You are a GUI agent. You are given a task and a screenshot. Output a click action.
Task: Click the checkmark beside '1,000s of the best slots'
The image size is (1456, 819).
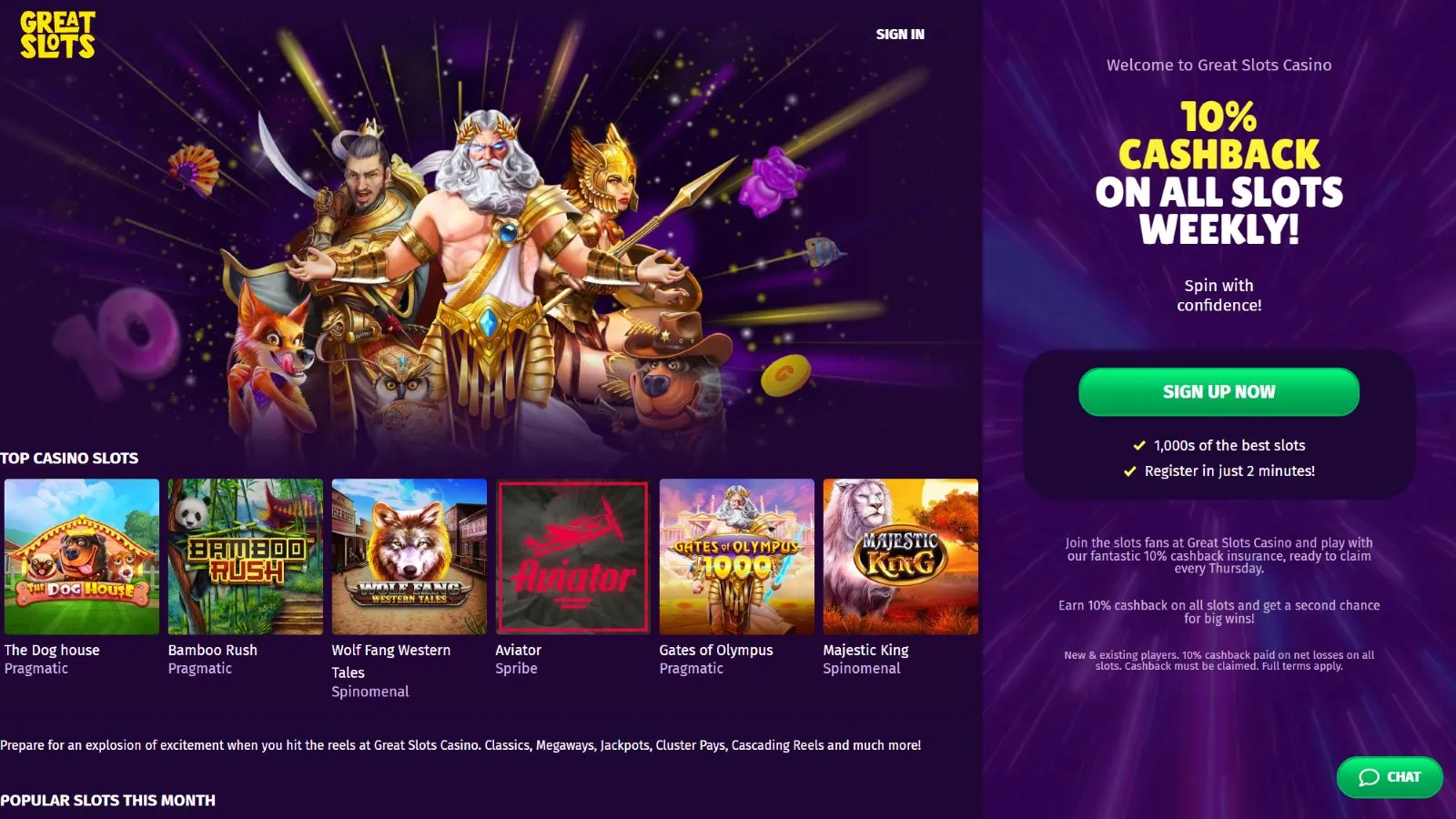pos(1138,445)
